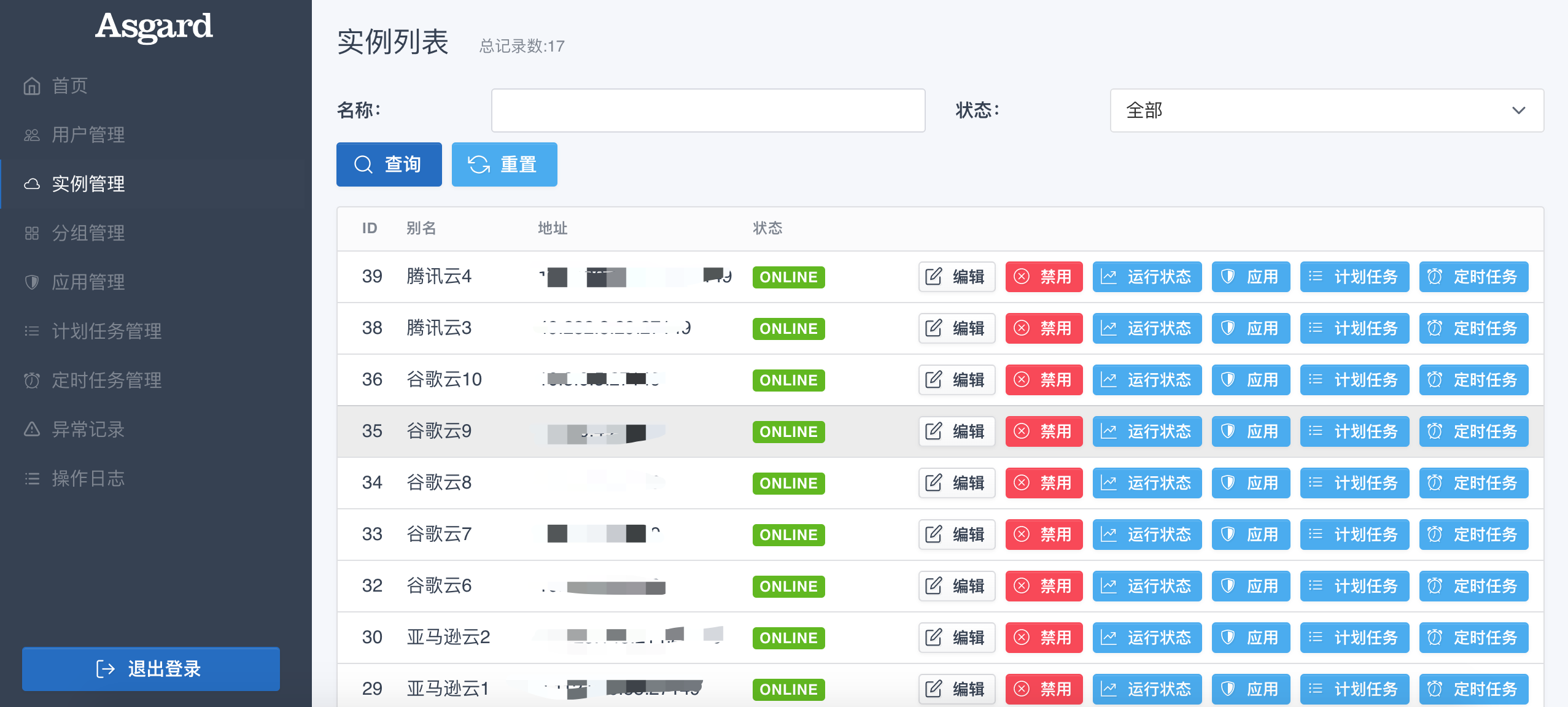Click the 查询 search button
This screenshot has width=1568, height=707.
tap(389, 164)
